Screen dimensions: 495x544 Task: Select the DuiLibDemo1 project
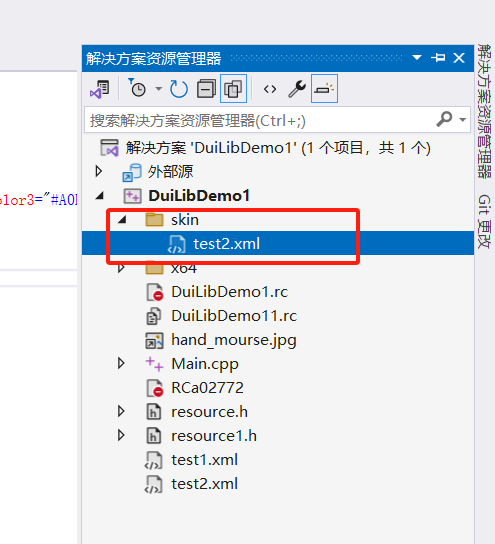(x=199, y=196)
